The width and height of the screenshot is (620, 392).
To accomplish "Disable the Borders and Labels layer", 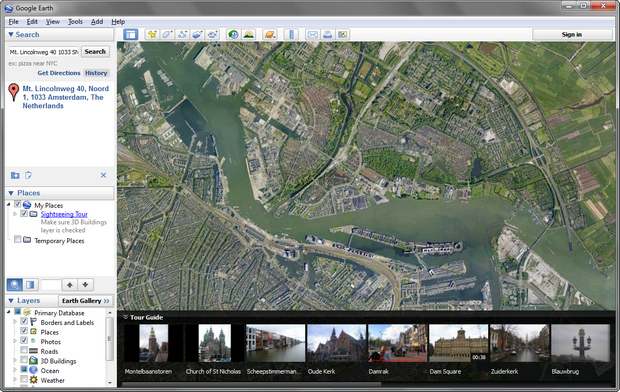I will pyautogui.click(x=24, y=321).
